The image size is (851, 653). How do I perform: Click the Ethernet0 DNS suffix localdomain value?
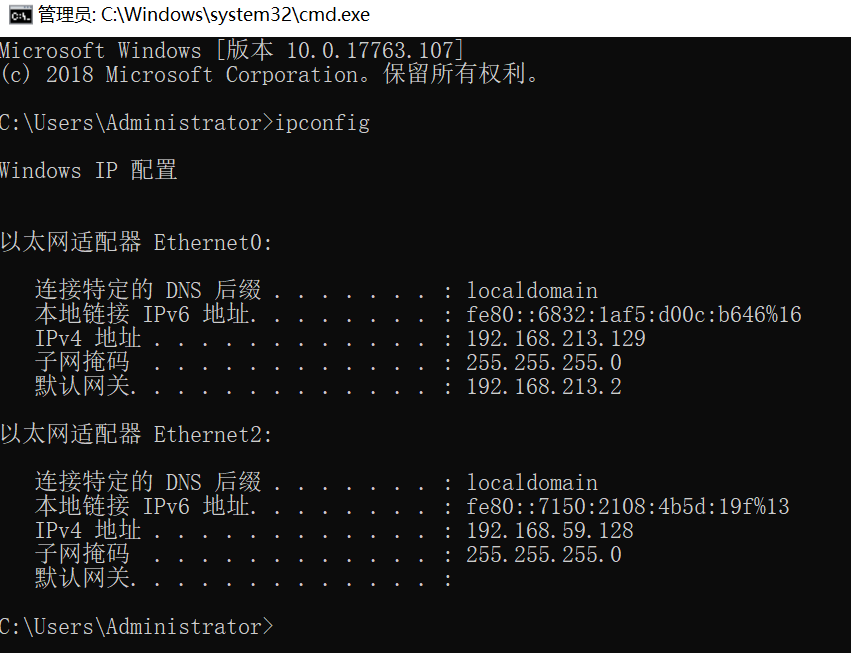pos(532,291)
